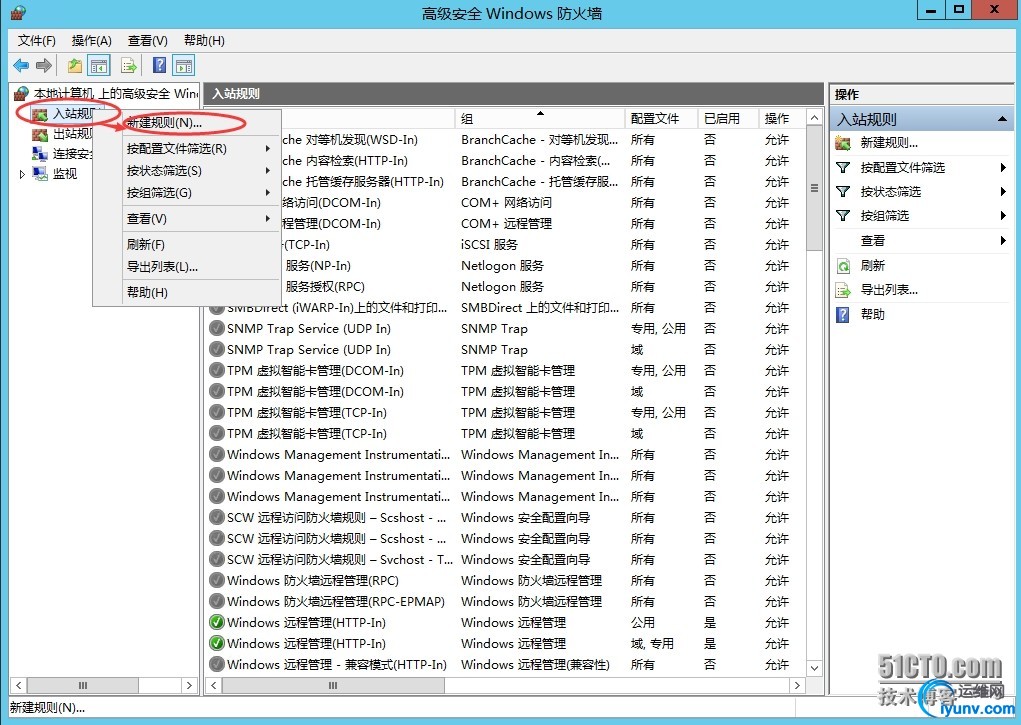The image size is (1021, 725).
Task: Click gray icon of Windows 防火墙远程管理(RPC) rule
Action: click(216, 580)
